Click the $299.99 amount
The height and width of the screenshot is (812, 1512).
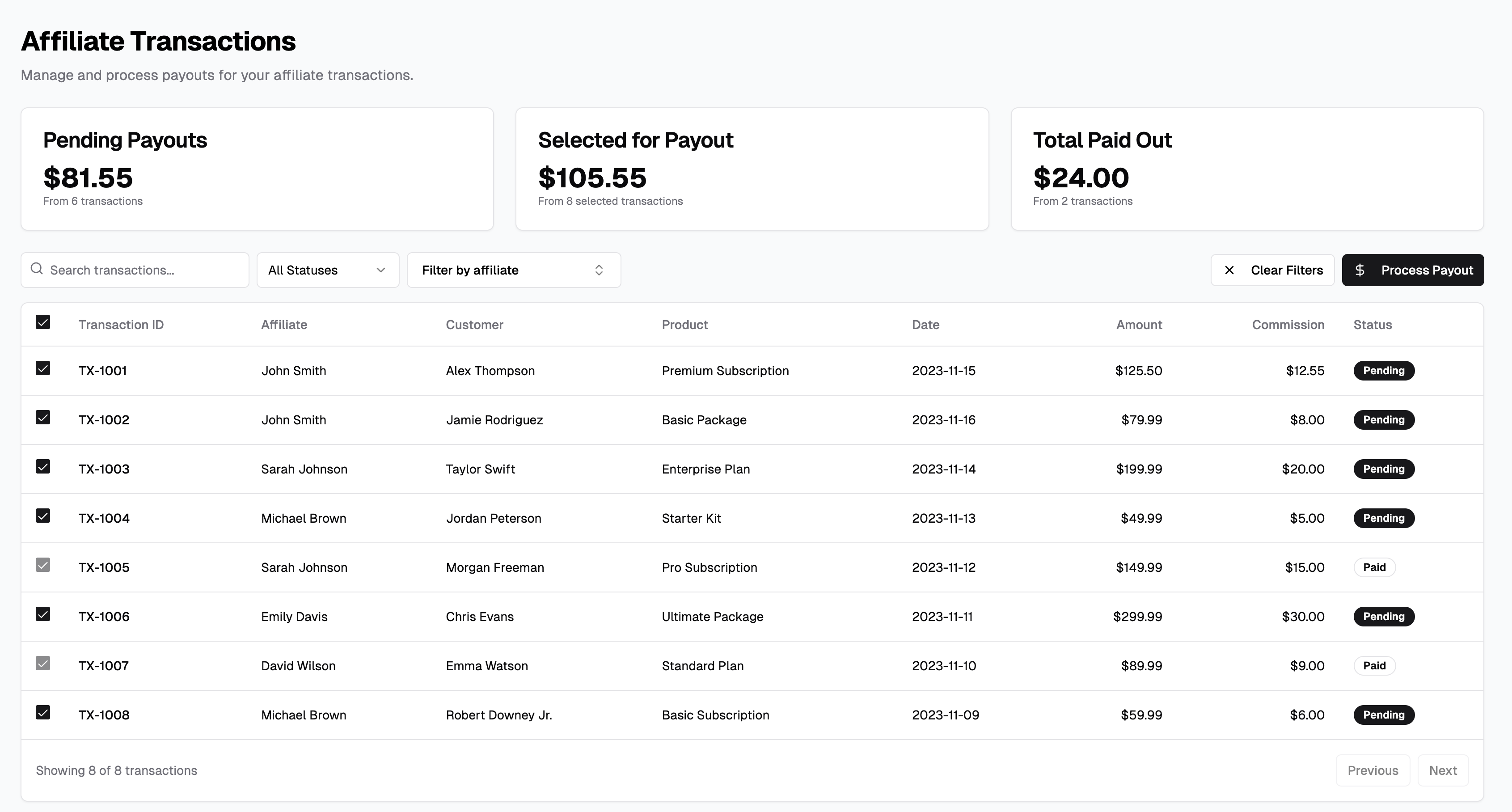pos(1137,617)
